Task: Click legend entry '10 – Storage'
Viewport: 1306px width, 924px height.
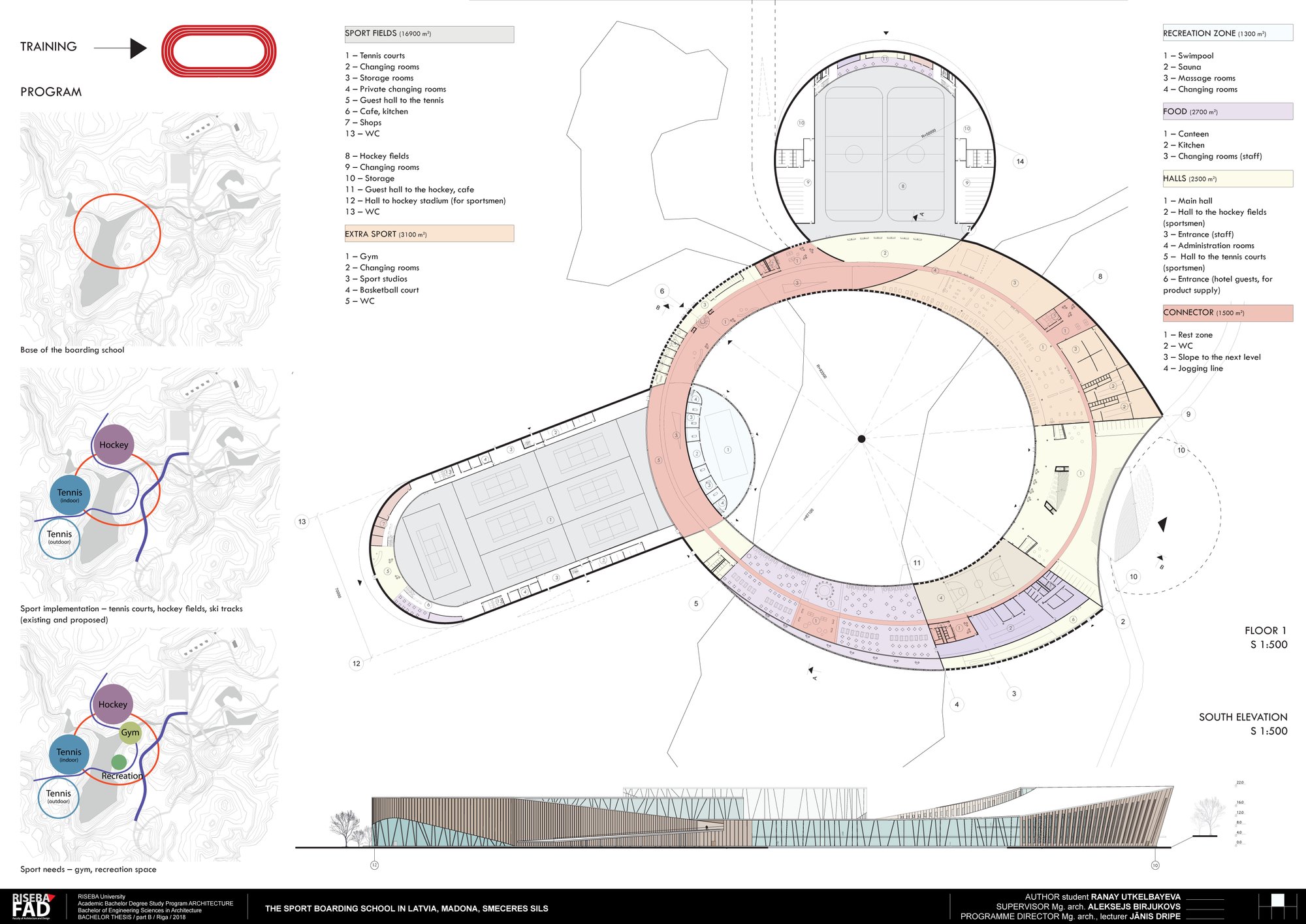Action: point(370,178)
